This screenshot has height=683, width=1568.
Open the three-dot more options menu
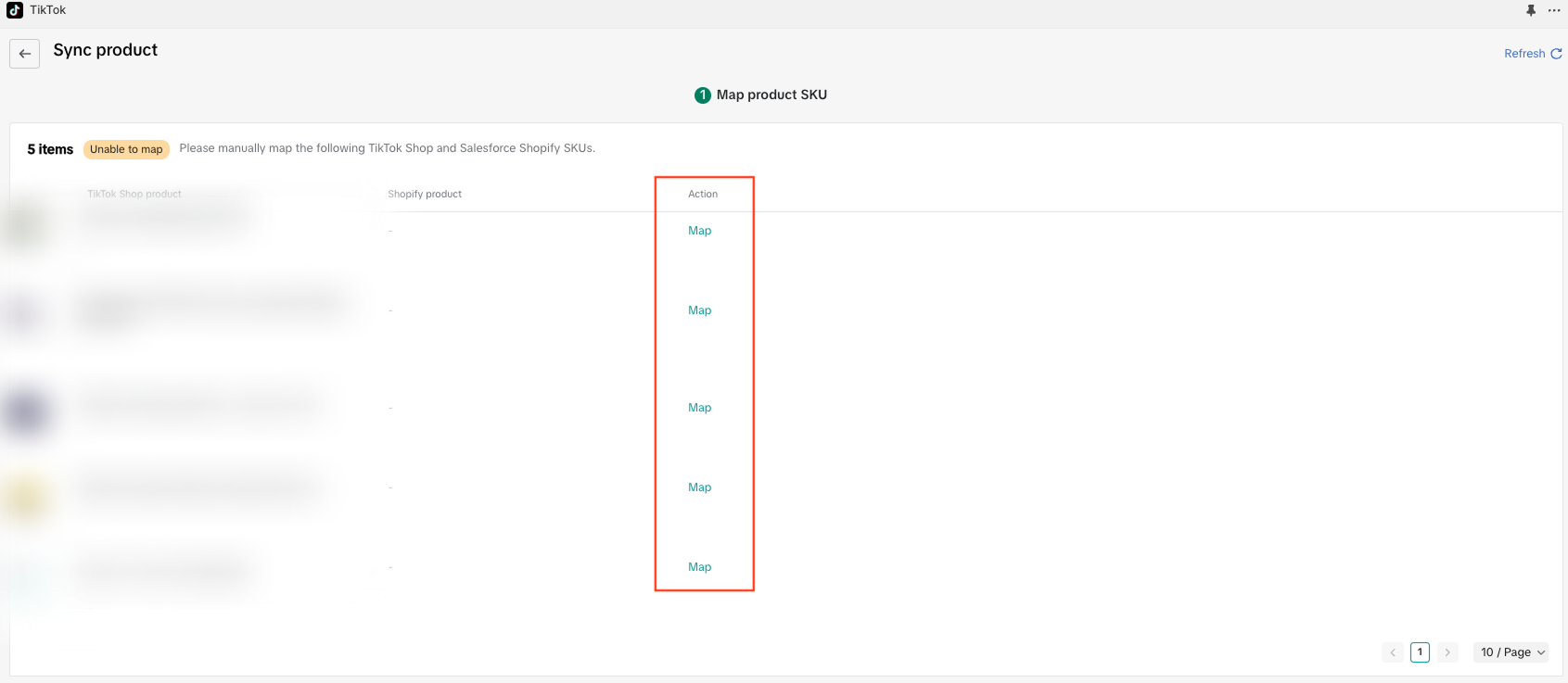click(x=1554, y=10)
